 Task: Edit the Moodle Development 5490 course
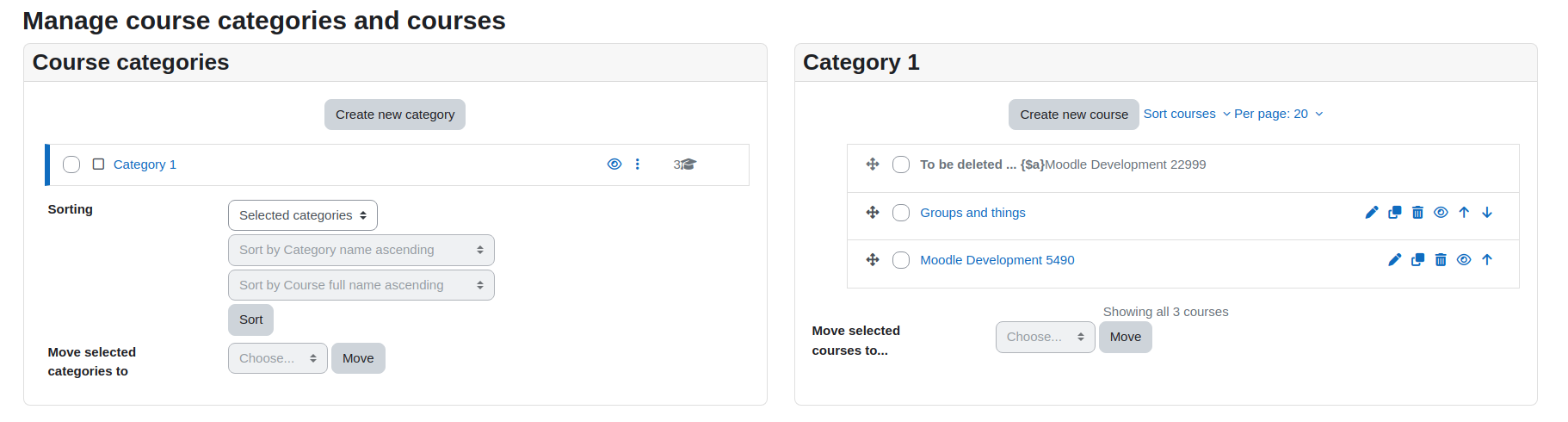(1395, 260)
